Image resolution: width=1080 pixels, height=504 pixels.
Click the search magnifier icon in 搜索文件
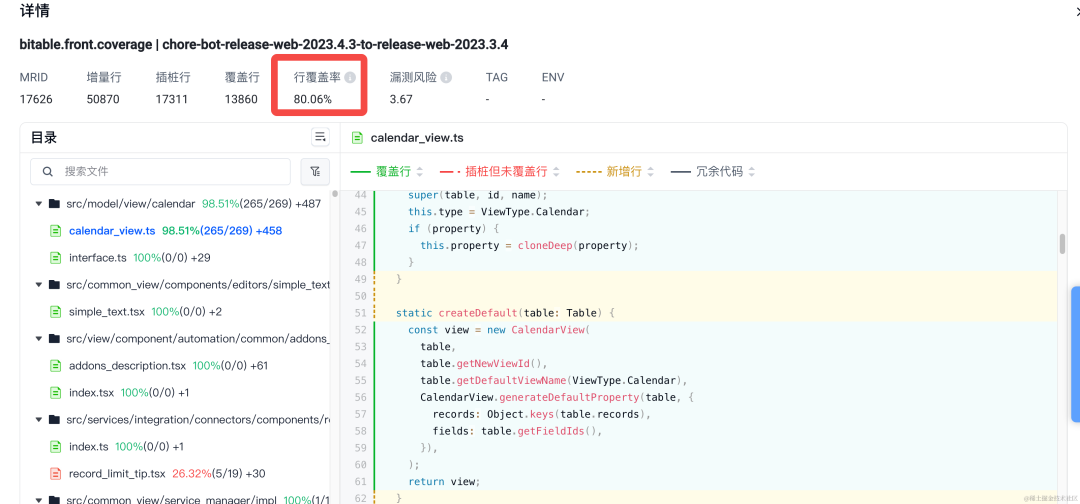click(48, 171)
